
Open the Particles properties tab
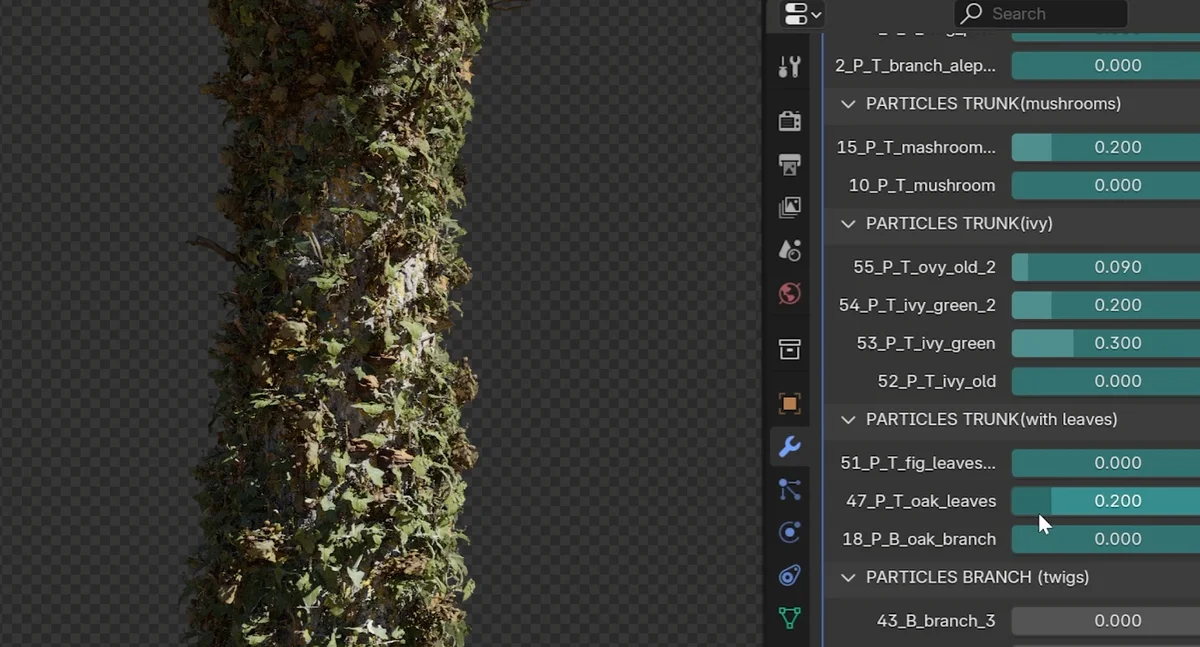(x=790, y=489)
